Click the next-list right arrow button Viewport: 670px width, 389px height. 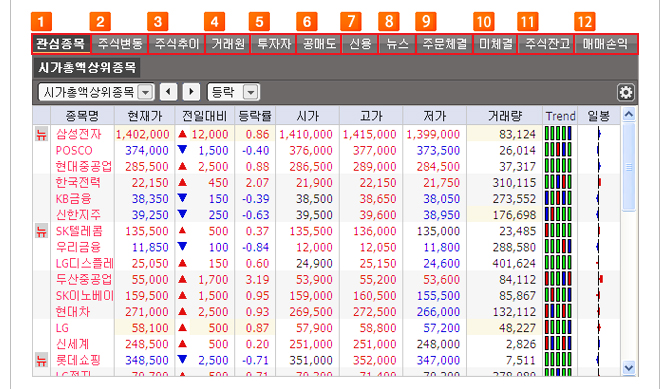pos(191,92)
